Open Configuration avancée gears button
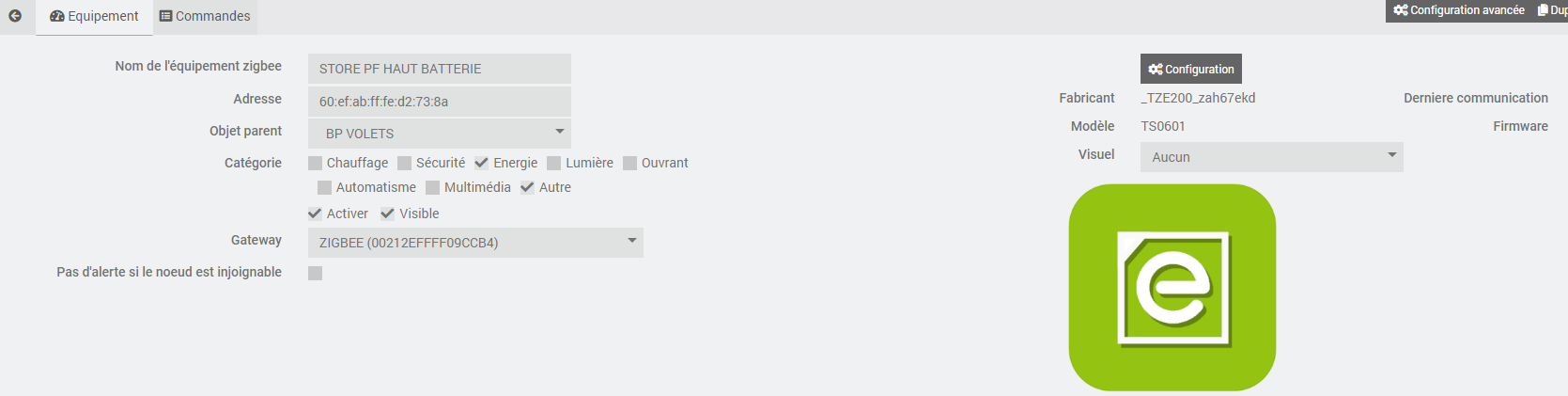The height and width of the screenshot is (396, 1568). [1459, 10]
